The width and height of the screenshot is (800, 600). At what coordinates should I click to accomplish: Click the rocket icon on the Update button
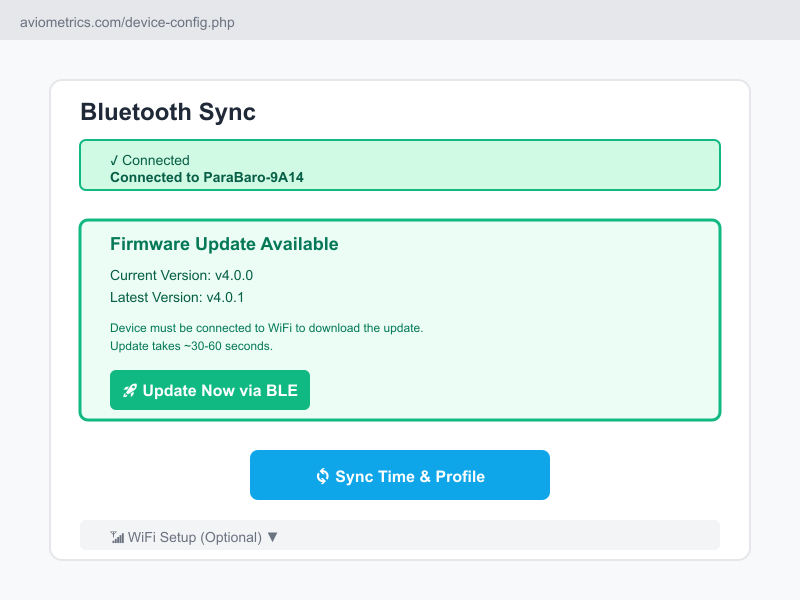click(x=129, y=390)
